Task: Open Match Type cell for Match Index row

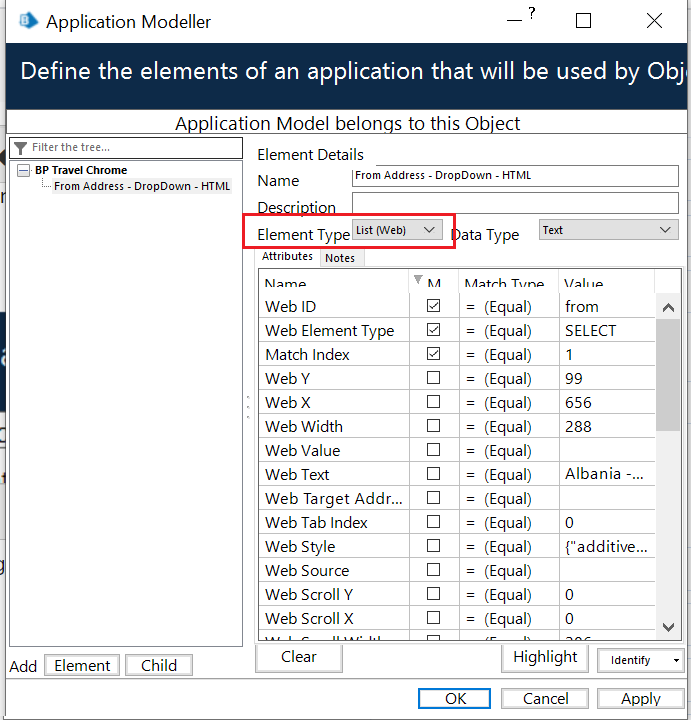Action: pos(509,354)
